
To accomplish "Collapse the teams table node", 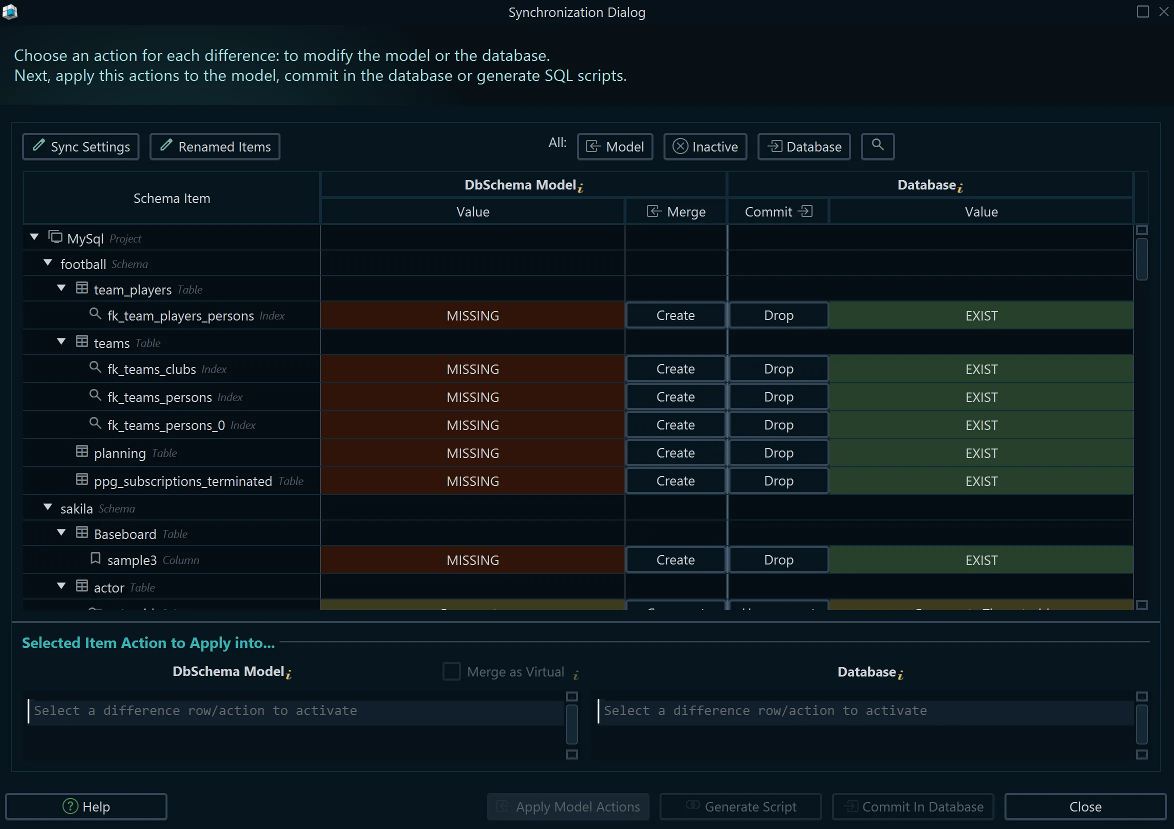I will tap(61, 341).
